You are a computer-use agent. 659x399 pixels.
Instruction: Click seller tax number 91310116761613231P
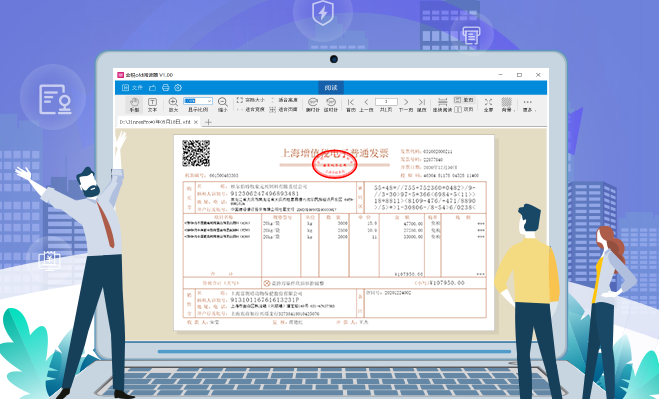(264, 300)
